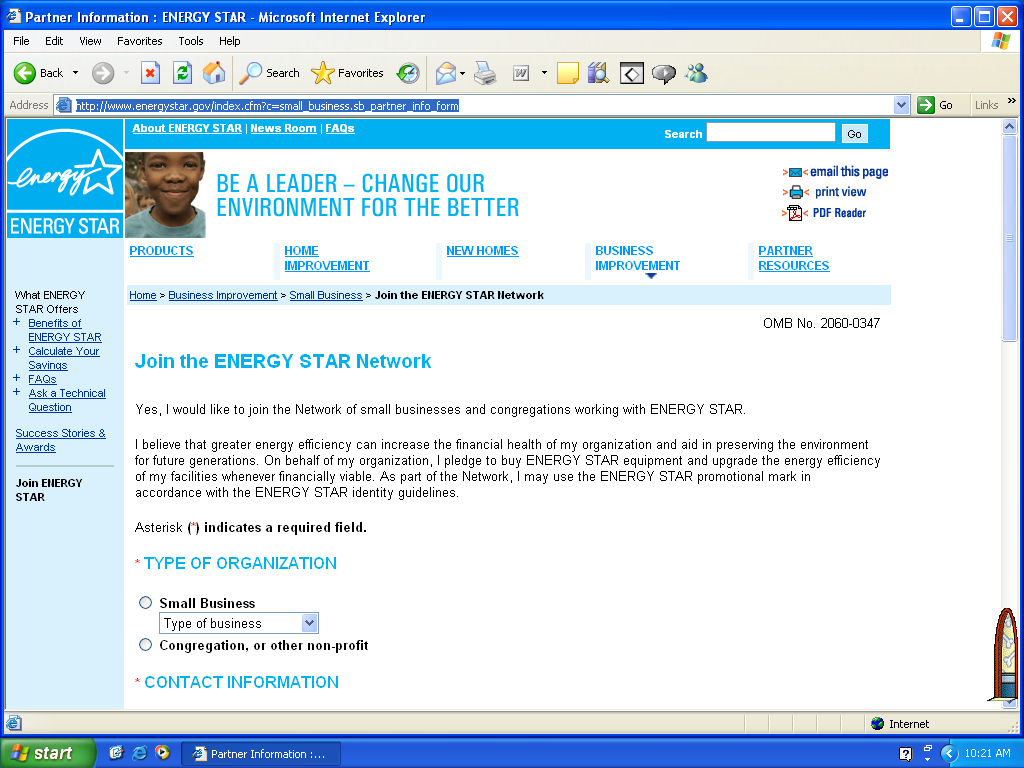1024x768 pixels.
Task: Print page with printer toolbar icon
Action: (x=485, y=73)
